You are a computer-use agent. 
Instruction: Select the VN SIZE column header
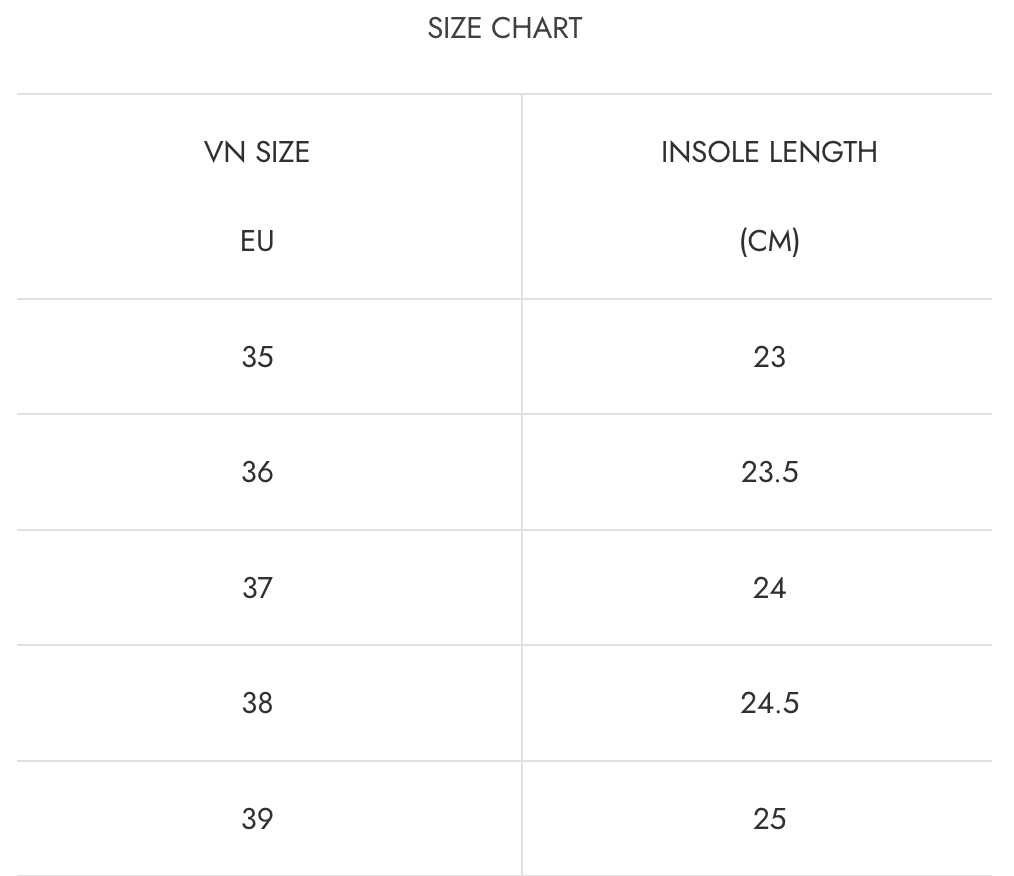(x=257, y=152)
